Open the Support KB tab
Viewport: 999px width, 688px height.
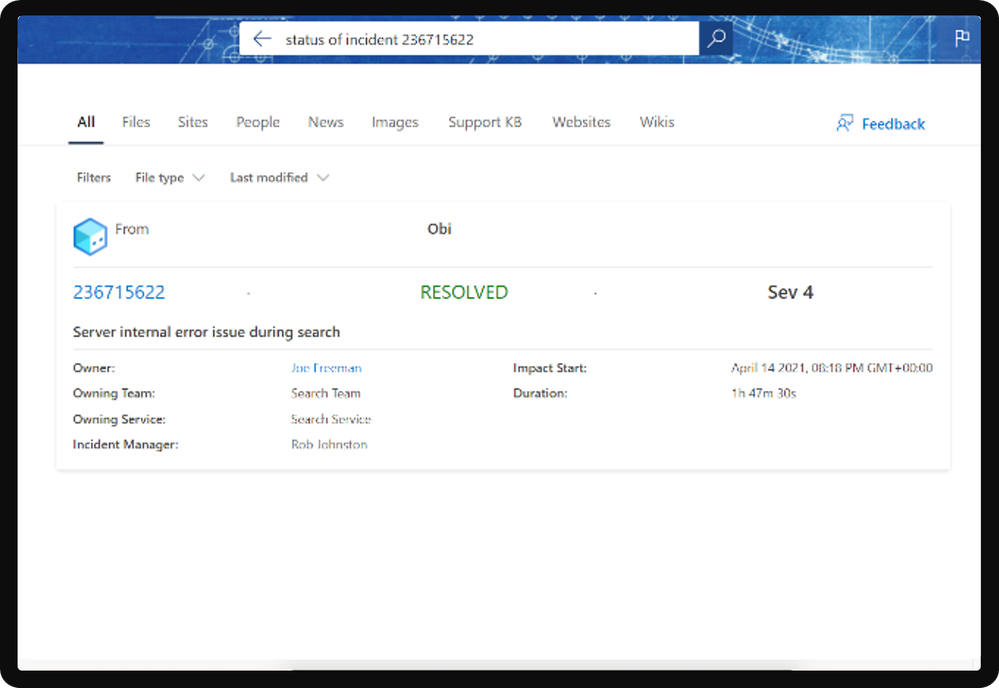(x=485, y=122)
